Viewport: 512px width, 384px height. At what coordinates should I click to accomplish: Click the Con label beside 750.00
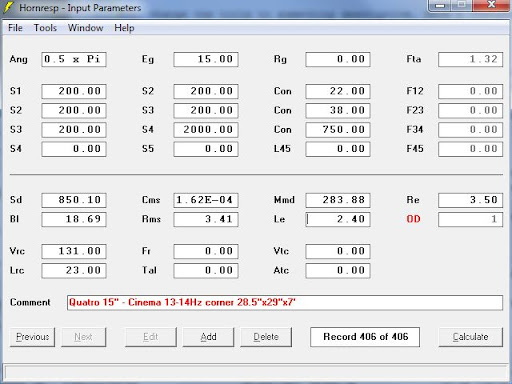tap(283, 130)
